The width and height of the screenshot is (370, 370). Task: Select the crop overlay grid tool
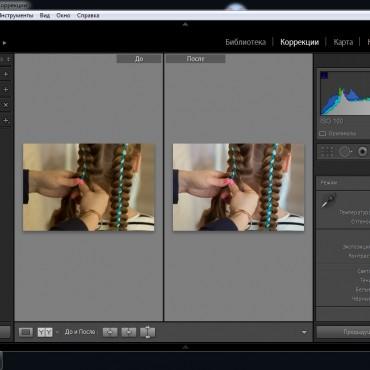(327, 152)
